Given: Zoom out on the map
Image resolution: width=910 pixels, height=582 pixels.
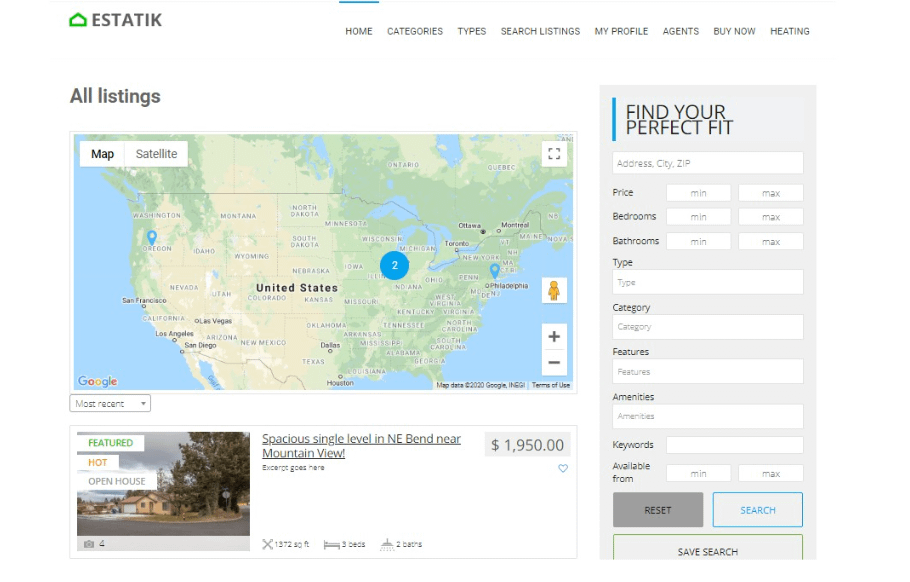Looking at the screenshot, I should (554, 363).
